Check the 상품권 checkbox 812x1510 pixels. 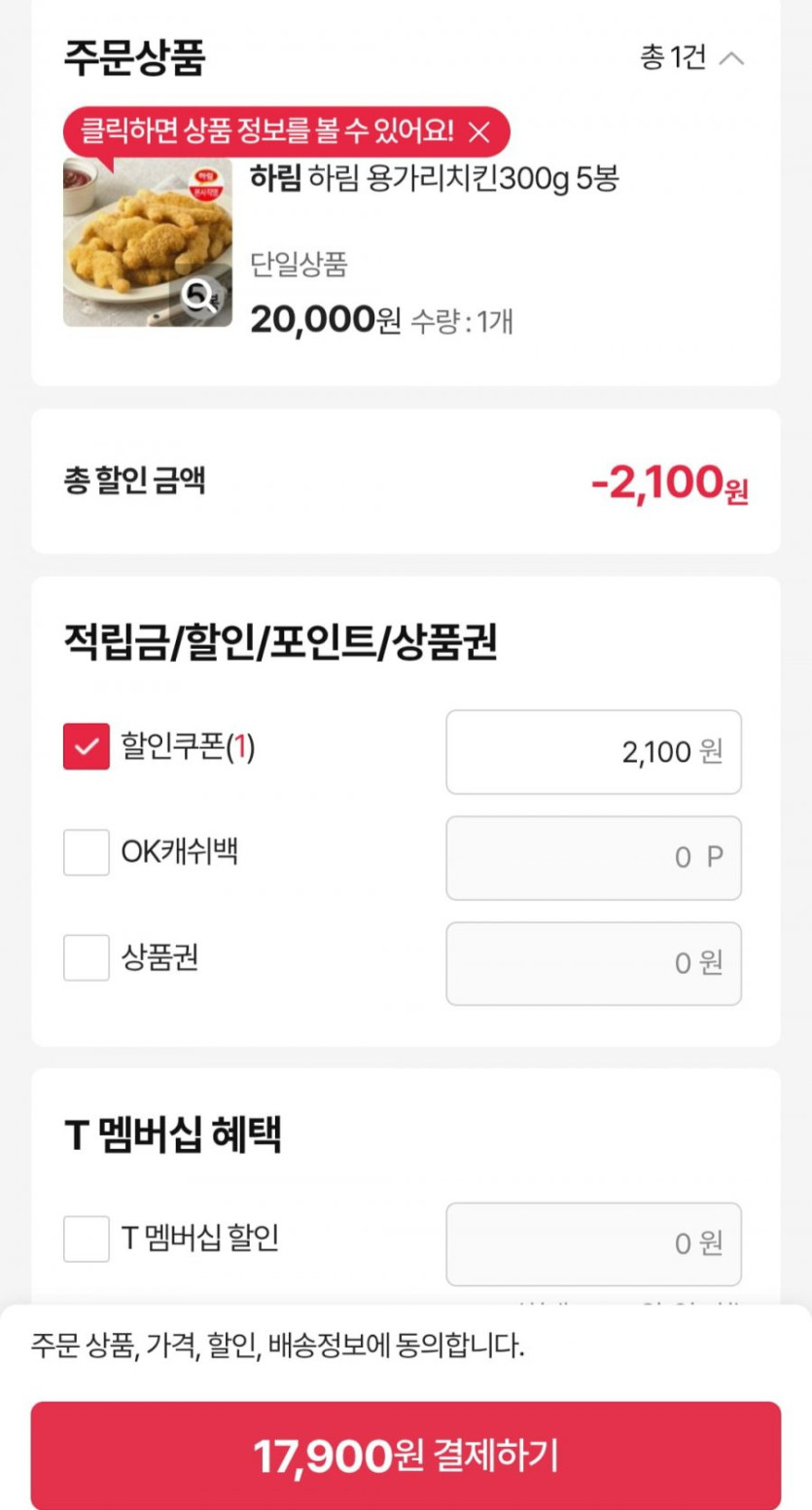(87, 958)
